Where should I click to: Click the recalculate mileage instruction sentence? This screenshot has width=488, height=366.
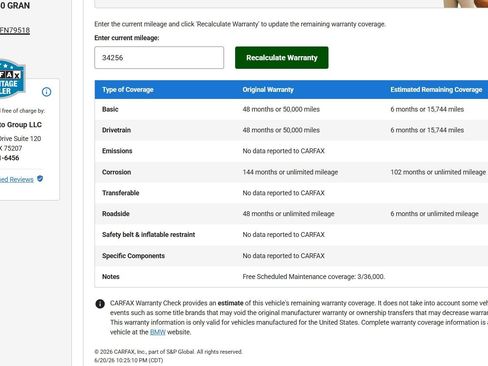[240, 24]
